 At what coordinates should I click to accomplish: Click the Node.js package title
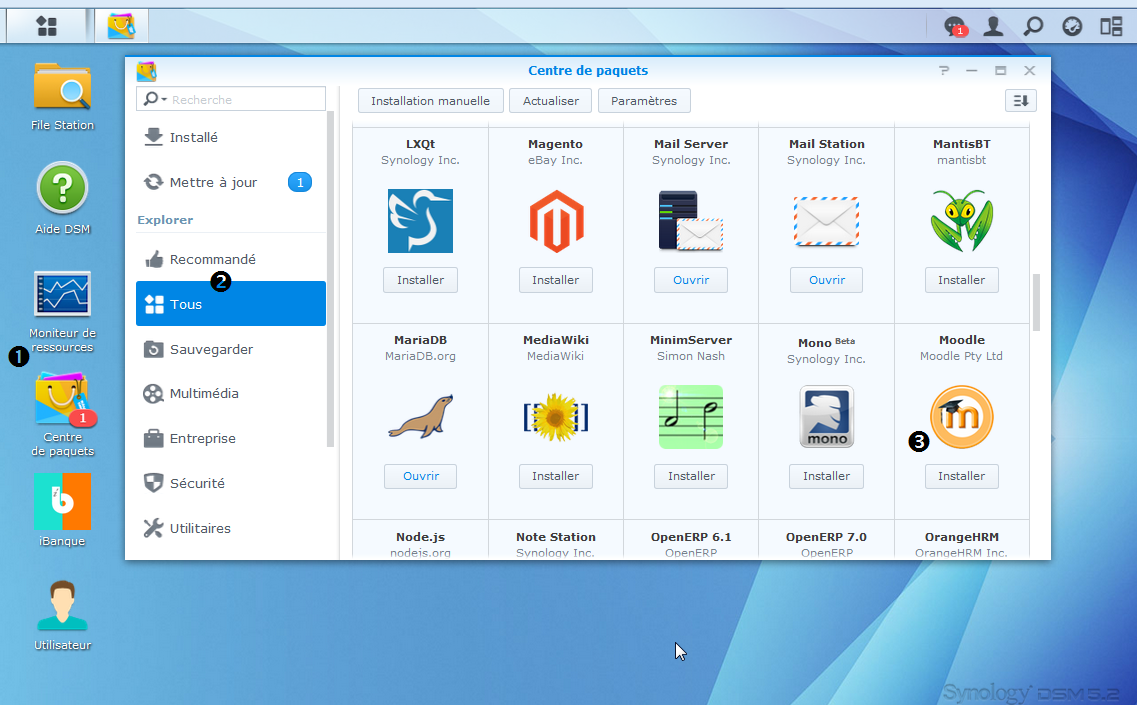421,537
